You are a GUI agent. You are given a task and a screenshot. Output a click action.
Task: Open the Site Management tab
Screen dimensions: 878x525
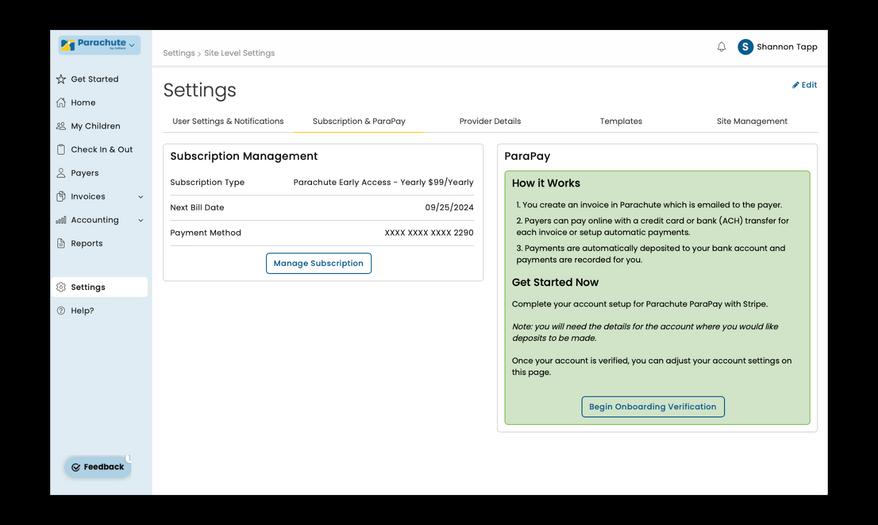[752, 121]
